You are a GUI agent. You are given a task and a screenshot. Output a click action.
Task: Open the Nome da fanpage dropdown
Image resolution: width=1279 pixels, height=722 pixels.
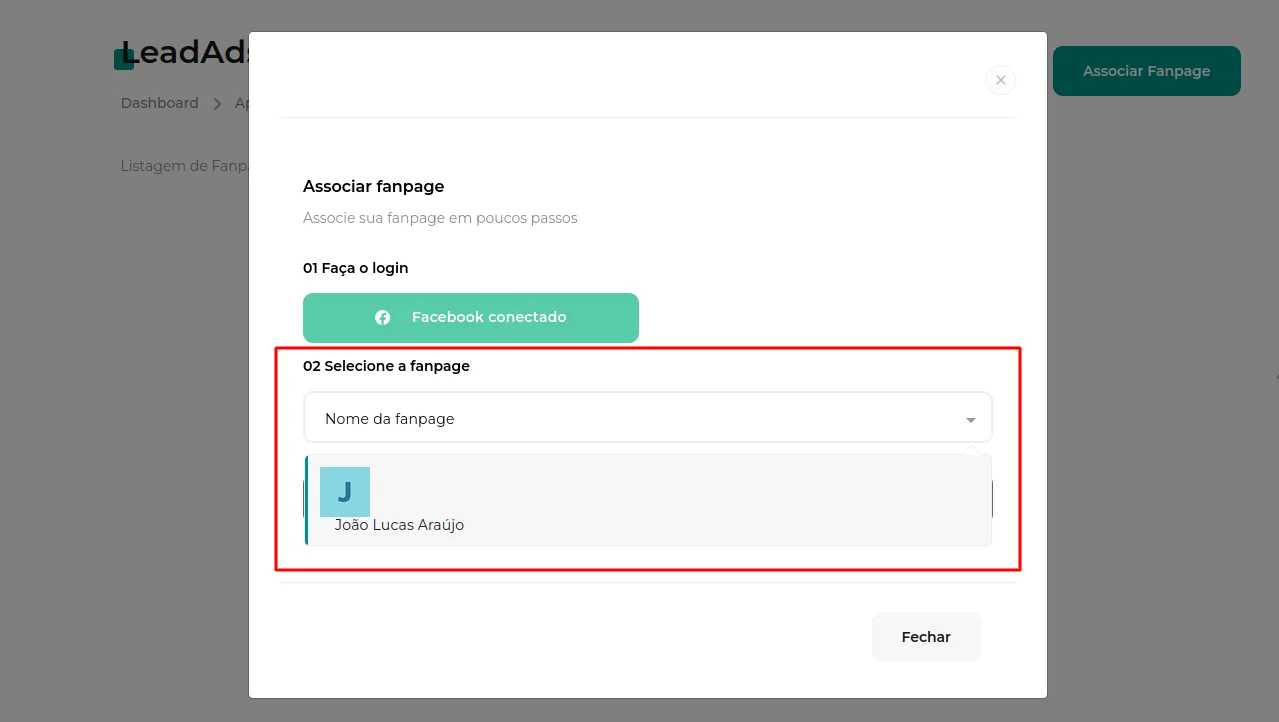[x=648, y=418]
